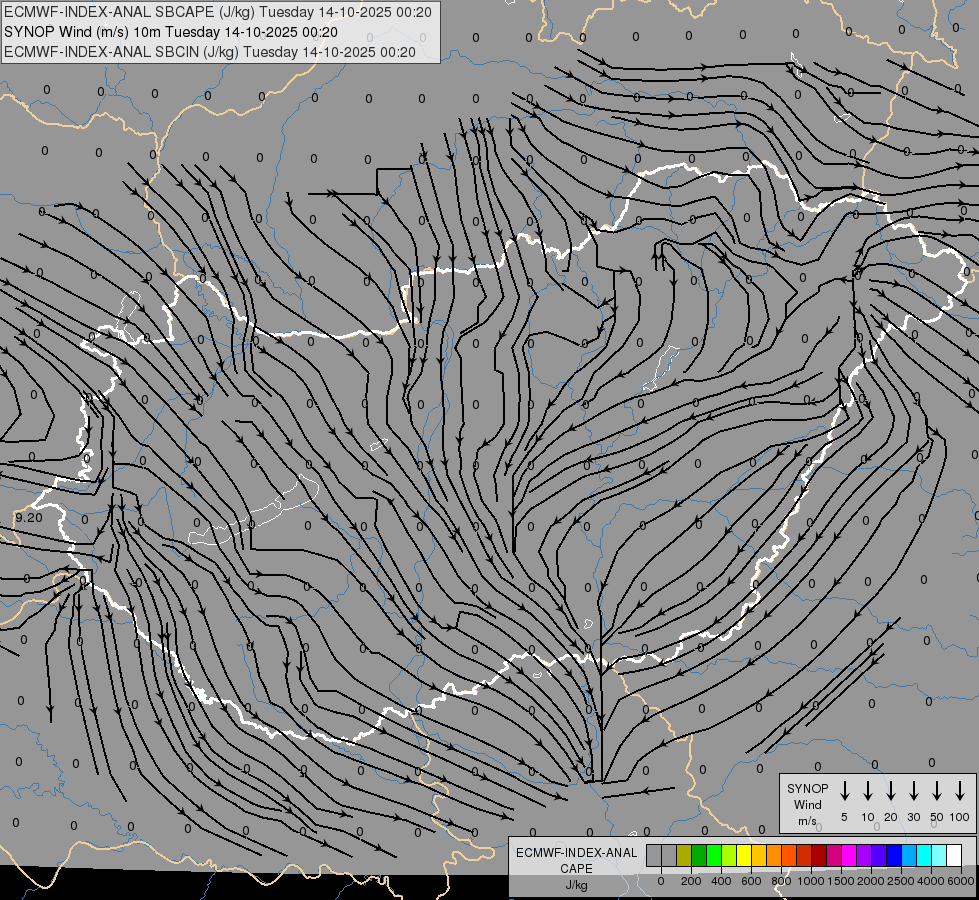Select the pure blue swatch left of 2500
Screen dimensions: 979x900
895,855
